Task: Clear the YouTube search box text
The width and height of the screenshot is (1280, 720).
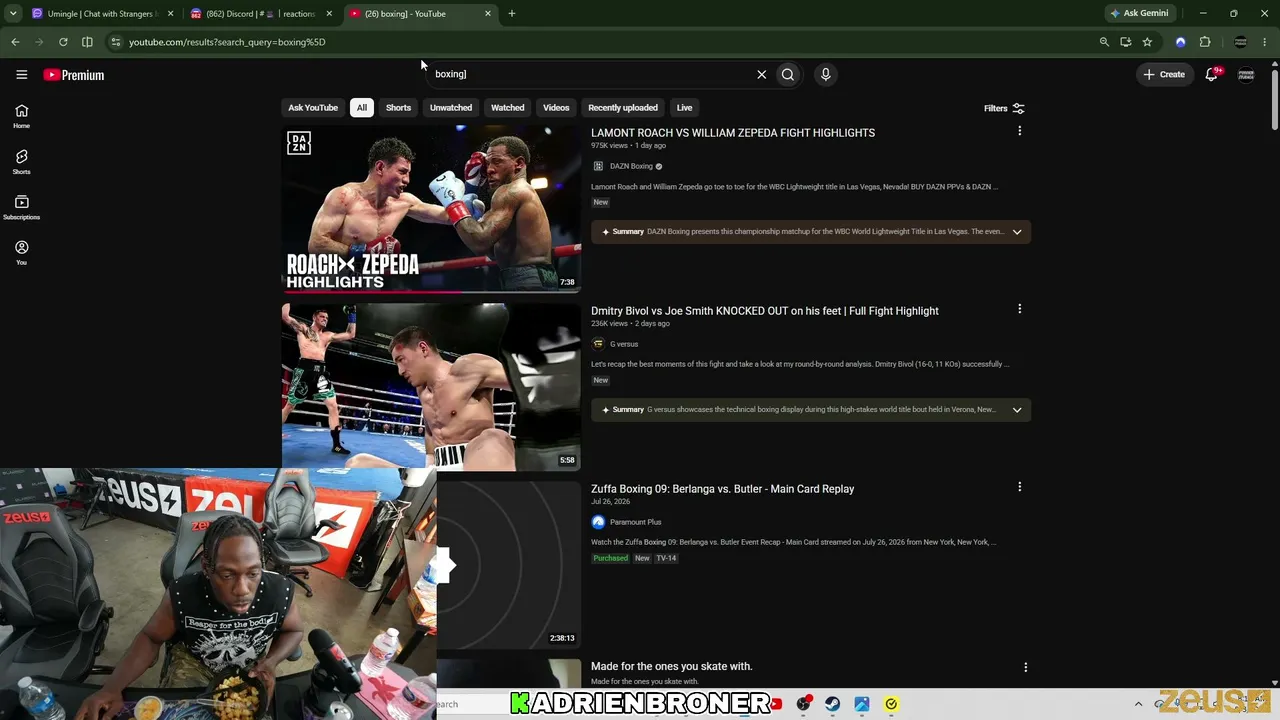Action: pos(762,74)
